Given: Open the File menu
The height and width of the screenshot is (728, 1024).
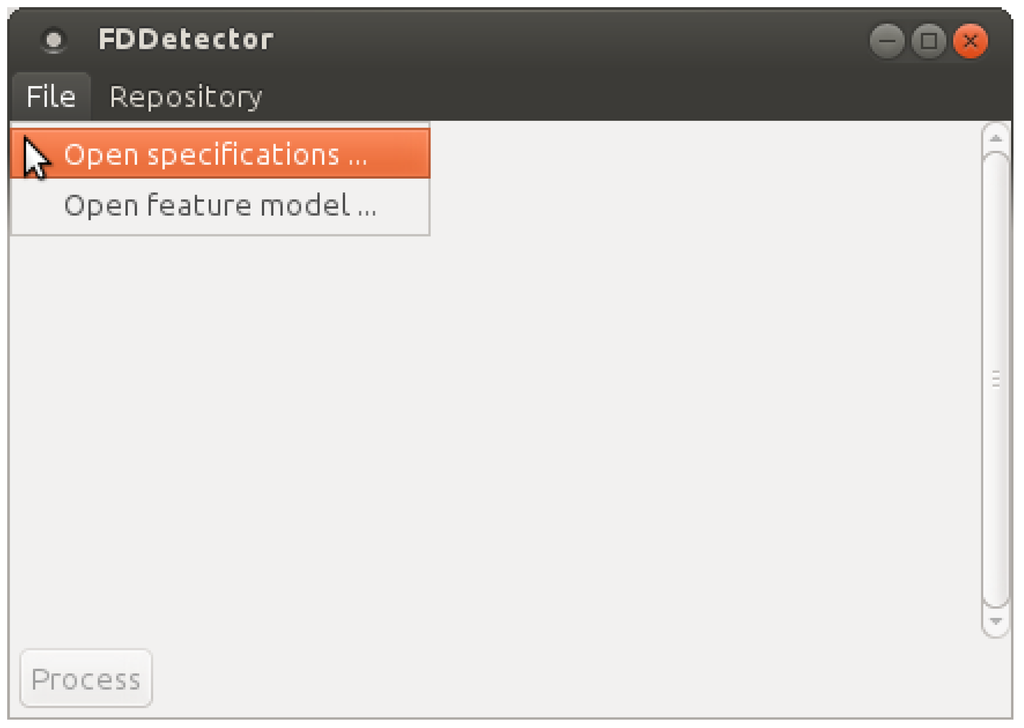Looking at the screenshot, I should tap(51, 97).
